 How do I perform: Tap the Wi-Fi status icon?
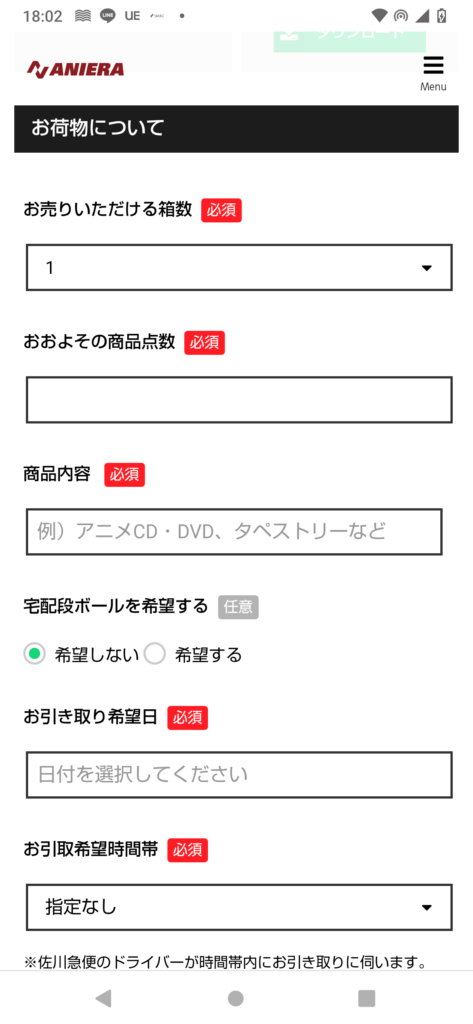tap(379, 16)
